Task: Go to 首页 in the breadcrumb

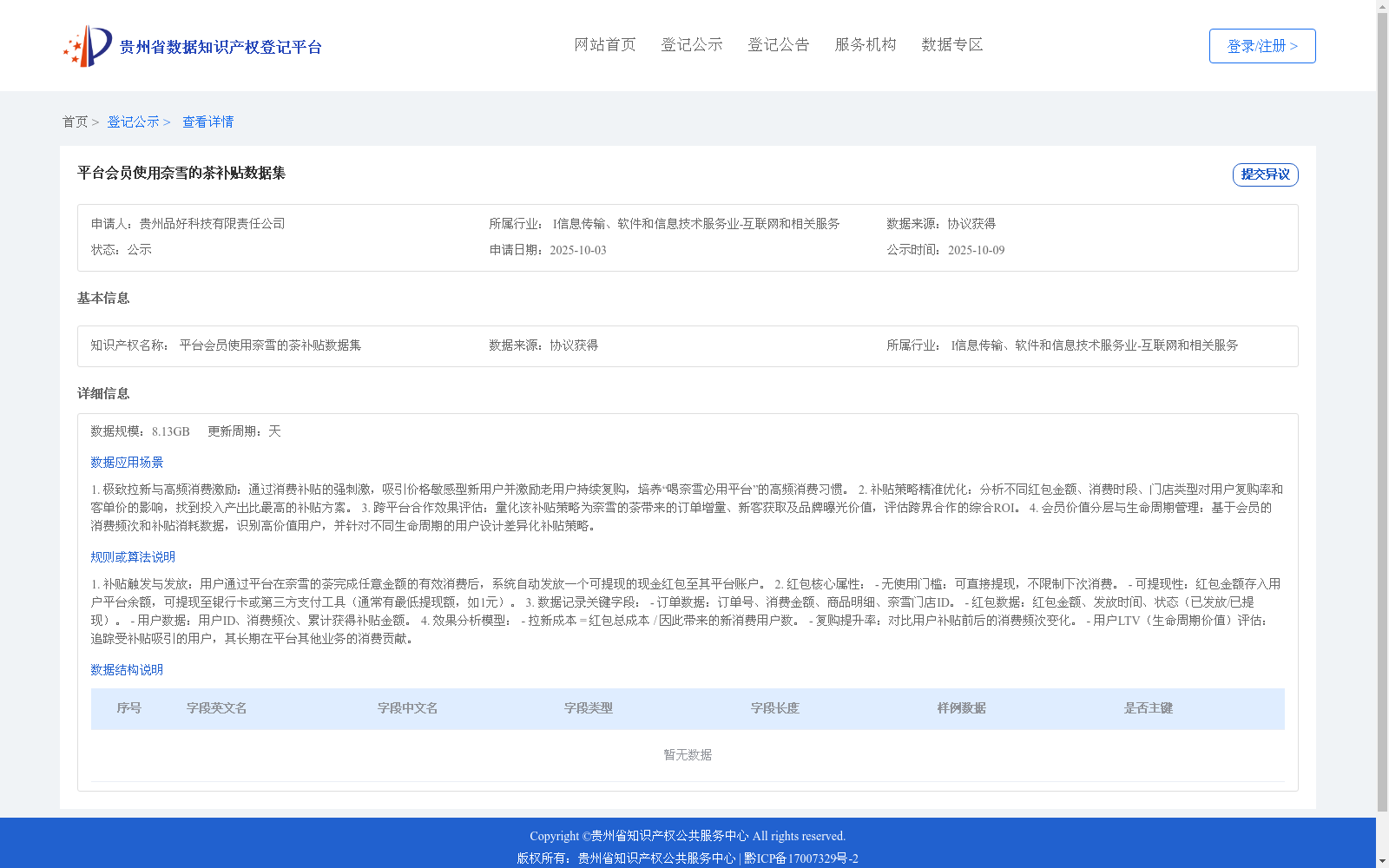Action: coord(75,122)
